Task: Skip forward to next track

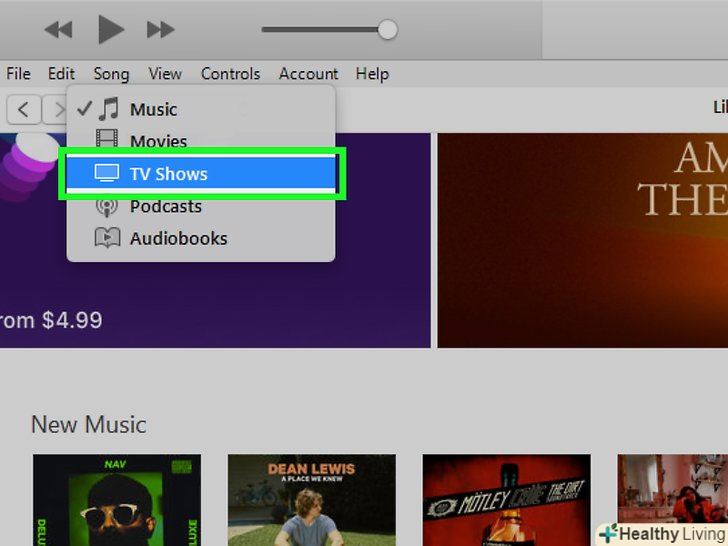Action: [x=161, y=30]
